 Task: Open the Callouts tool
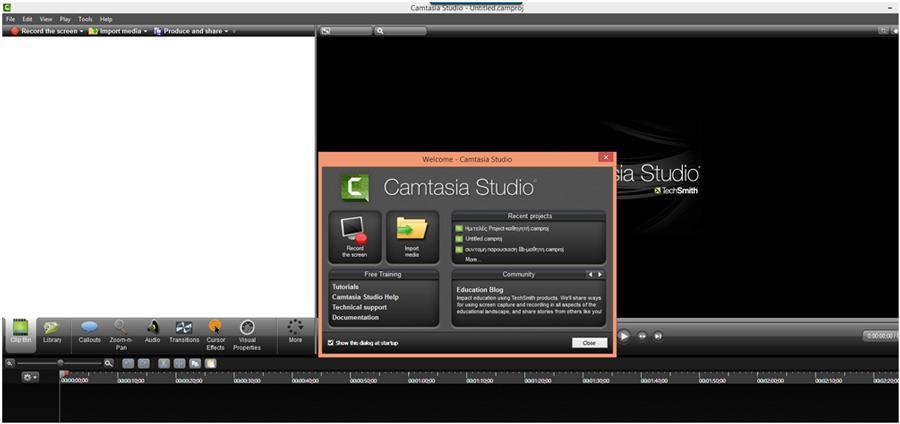pos(89,332)
